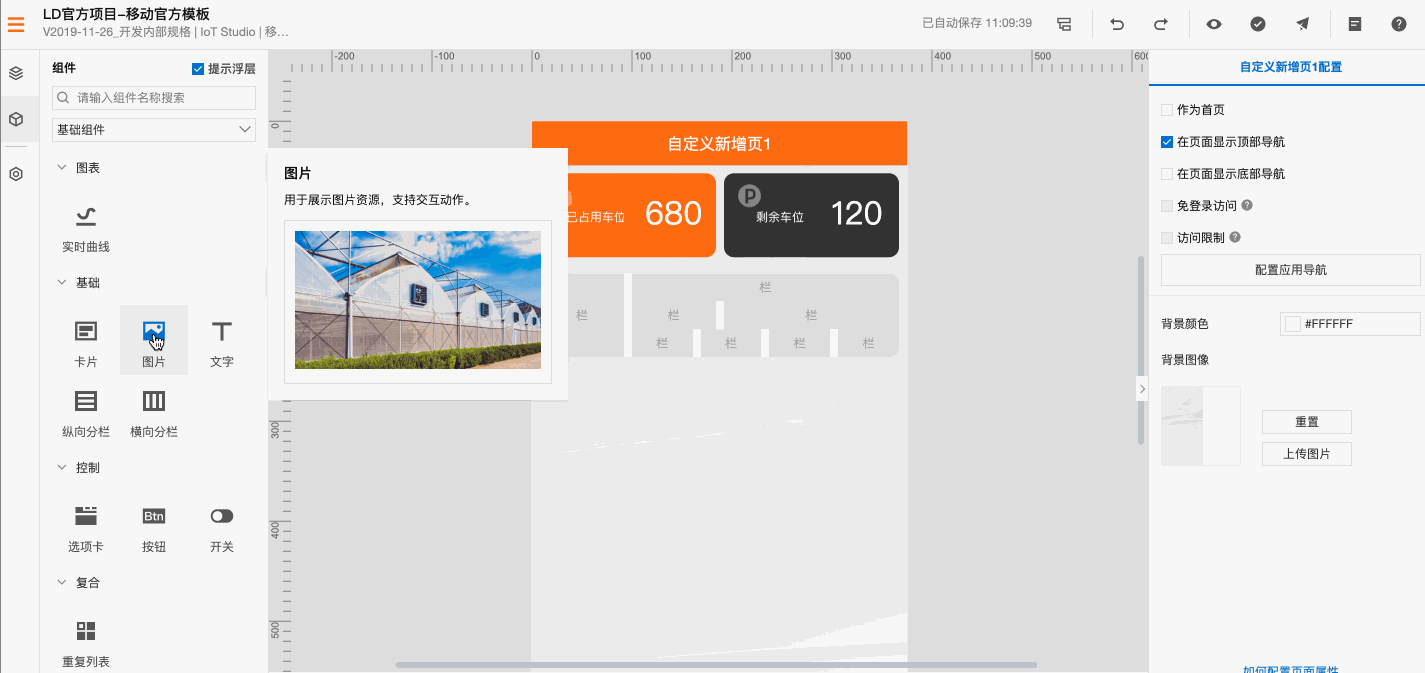Click the 已自动保存 11:09:39 status text

pyautogui.click(x=977, y=22)
